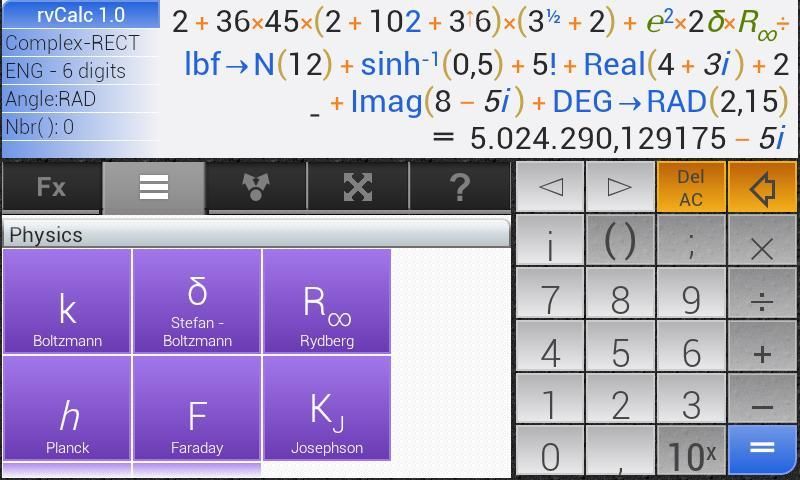
Task: Select the list menu tab icon
Action: click(154, 187)
